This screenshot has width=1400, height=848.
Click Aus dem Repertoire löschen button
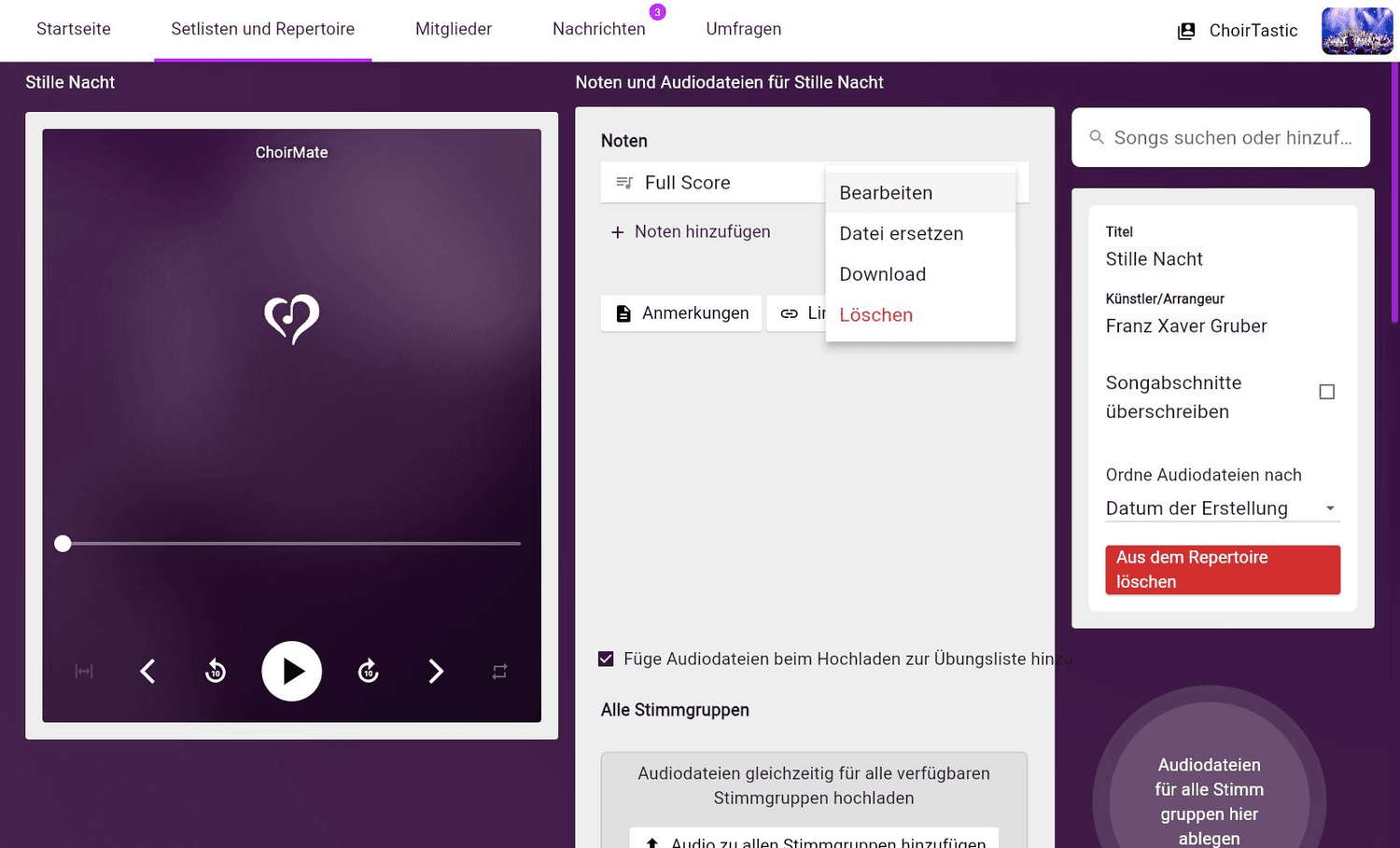(1223, 570)
